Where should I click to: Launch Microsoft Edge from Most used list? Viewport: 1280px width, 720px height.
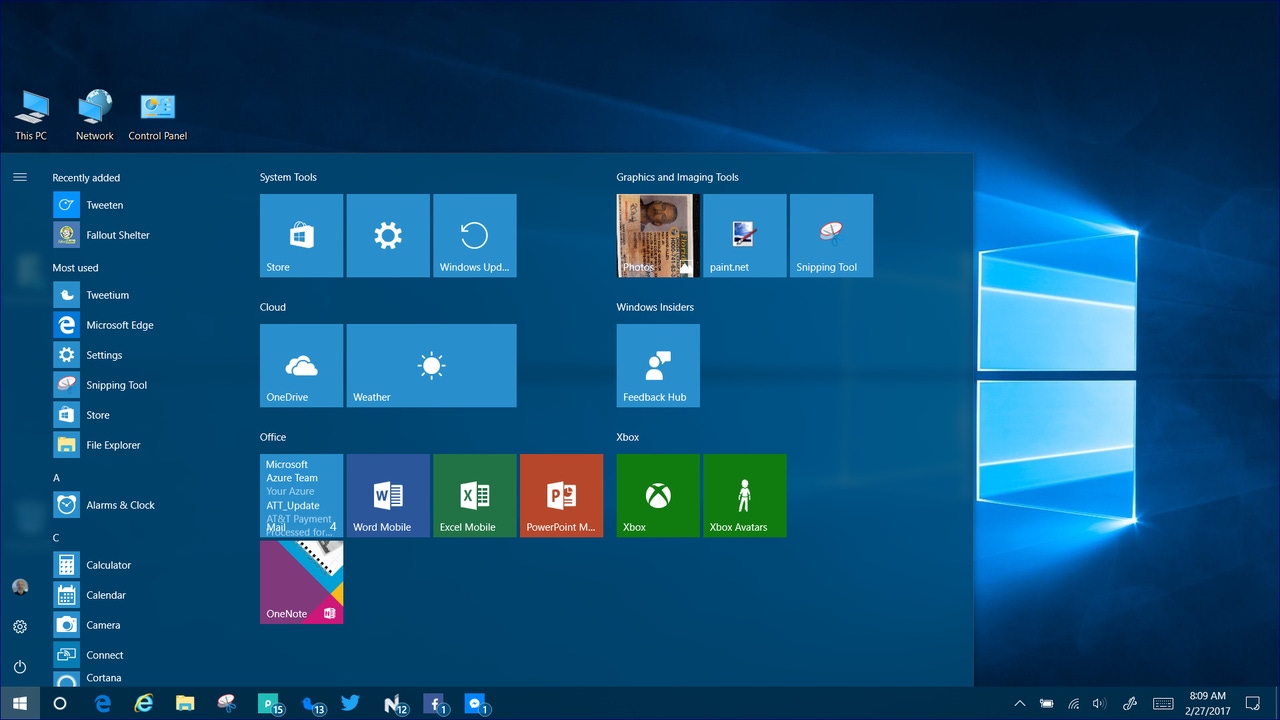140,325
